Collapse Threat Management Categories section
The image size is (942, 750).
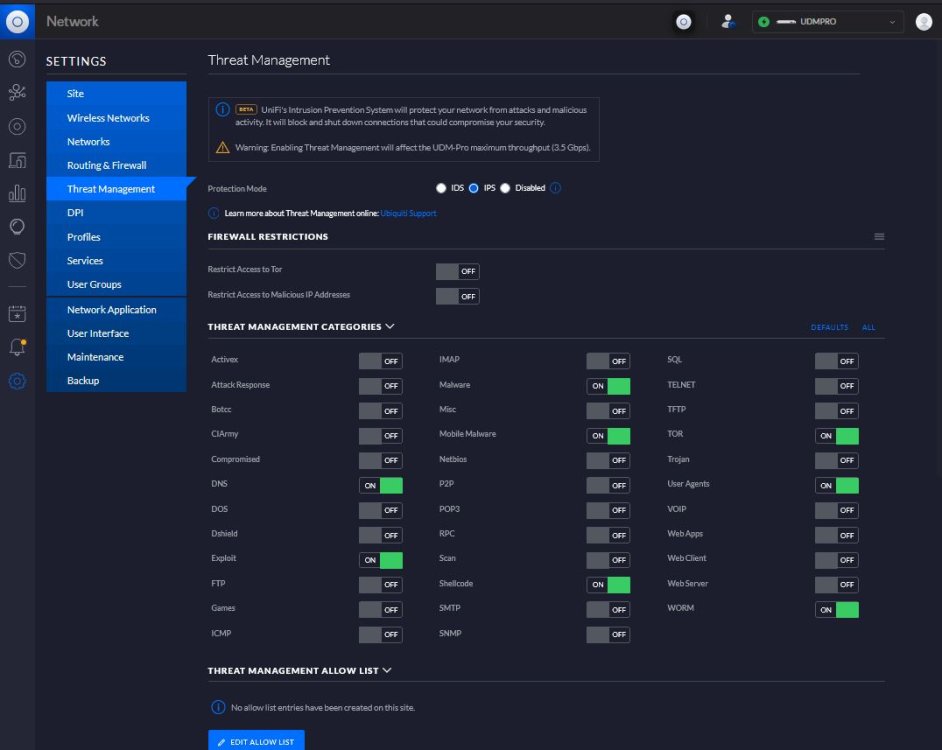390,326
